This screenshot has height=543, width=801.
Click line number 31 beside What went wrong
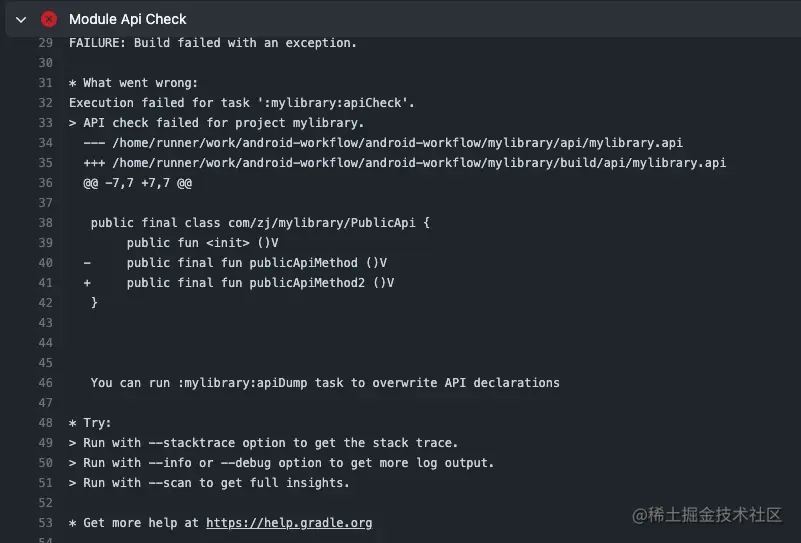45,83
